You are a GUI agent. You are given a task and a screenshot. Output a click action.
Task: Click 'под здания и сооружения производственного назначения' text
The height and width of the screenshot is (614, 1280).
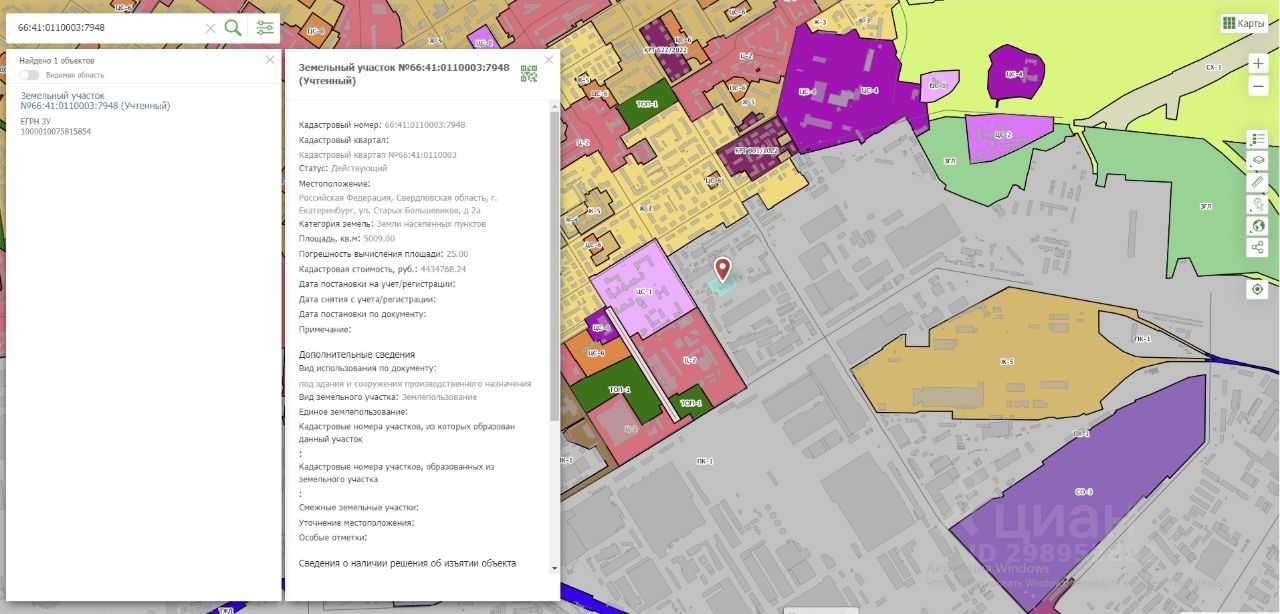pyautogui.click(x=415, y=384)
